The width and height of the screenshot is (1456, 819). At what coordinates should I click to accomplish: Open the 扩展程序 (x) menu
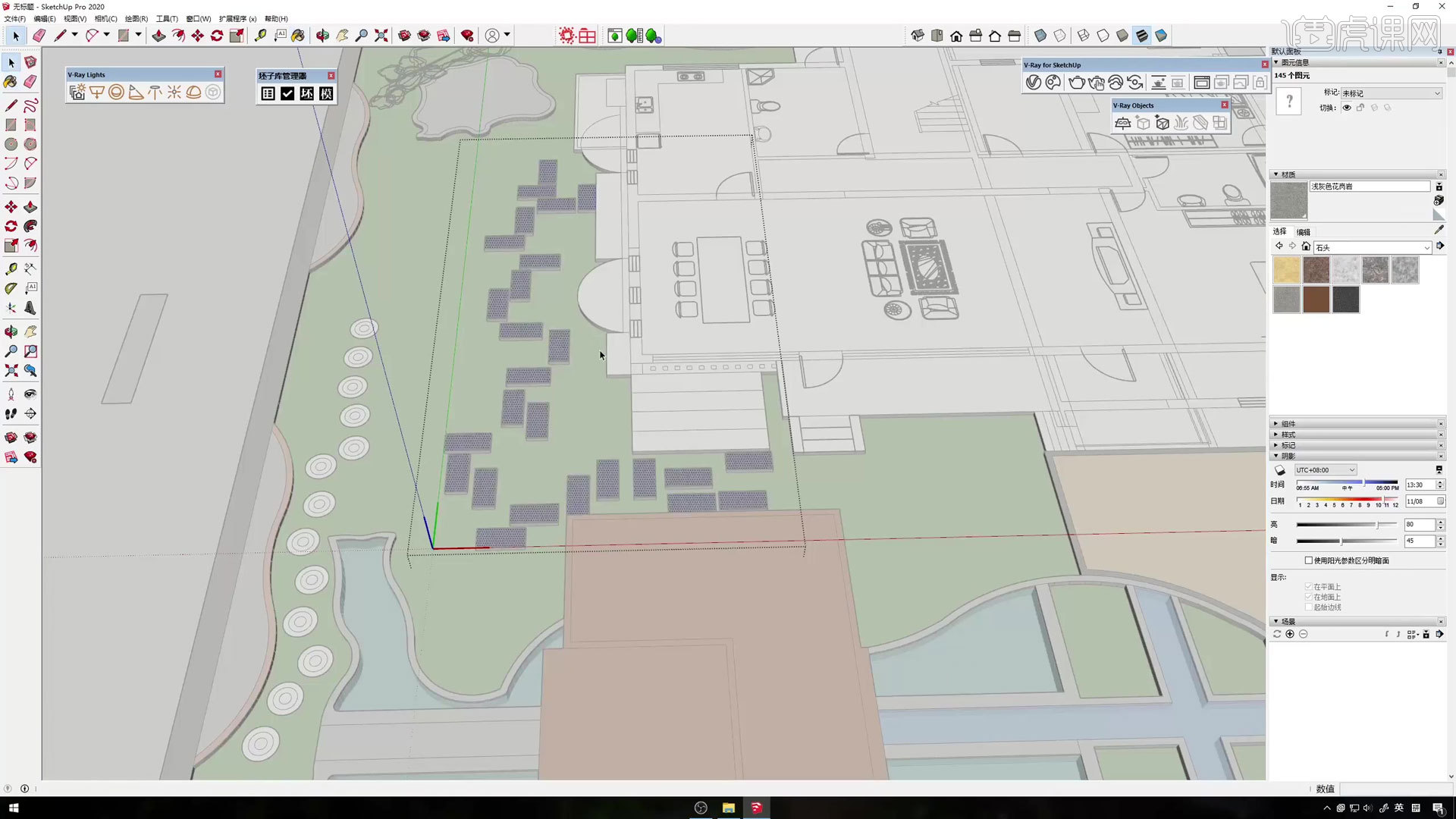coord(237,19)
